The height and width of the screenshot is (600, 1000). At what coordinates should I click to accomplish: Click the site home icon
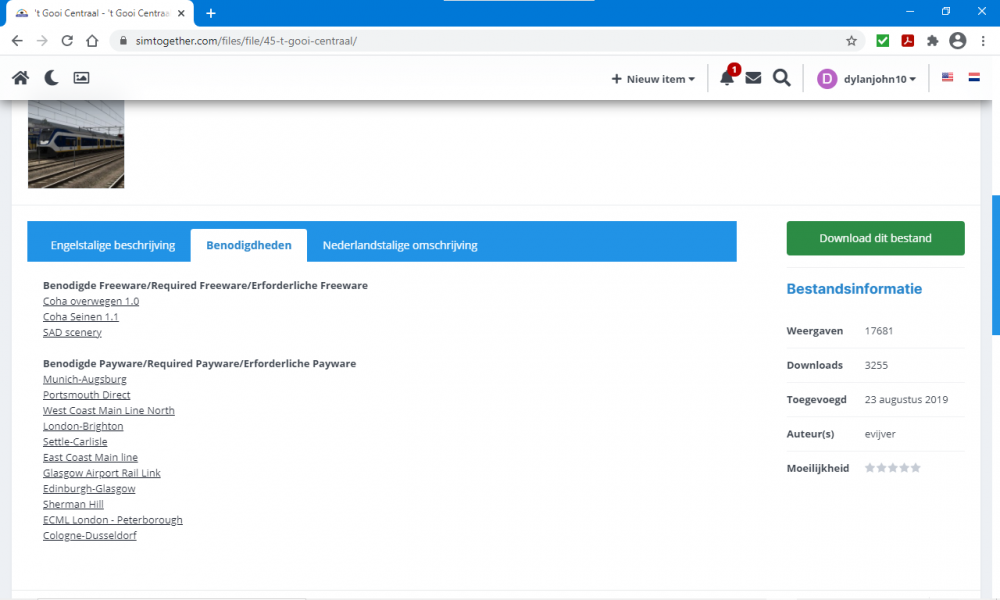[x=20, y=78]
